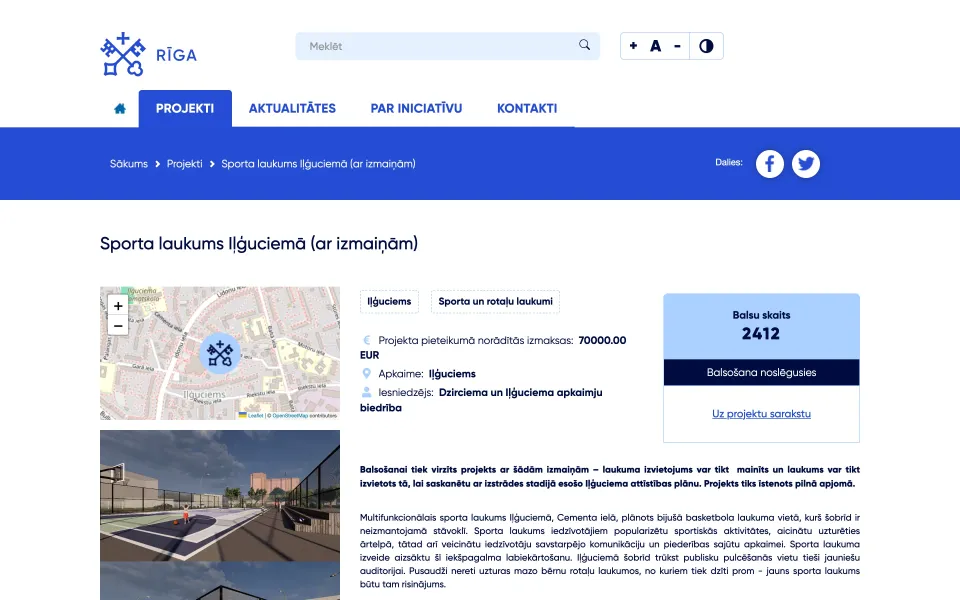Screen dimensions: 960x600
Task: Click the map marker with keys emblem
Action: point(220,353)
